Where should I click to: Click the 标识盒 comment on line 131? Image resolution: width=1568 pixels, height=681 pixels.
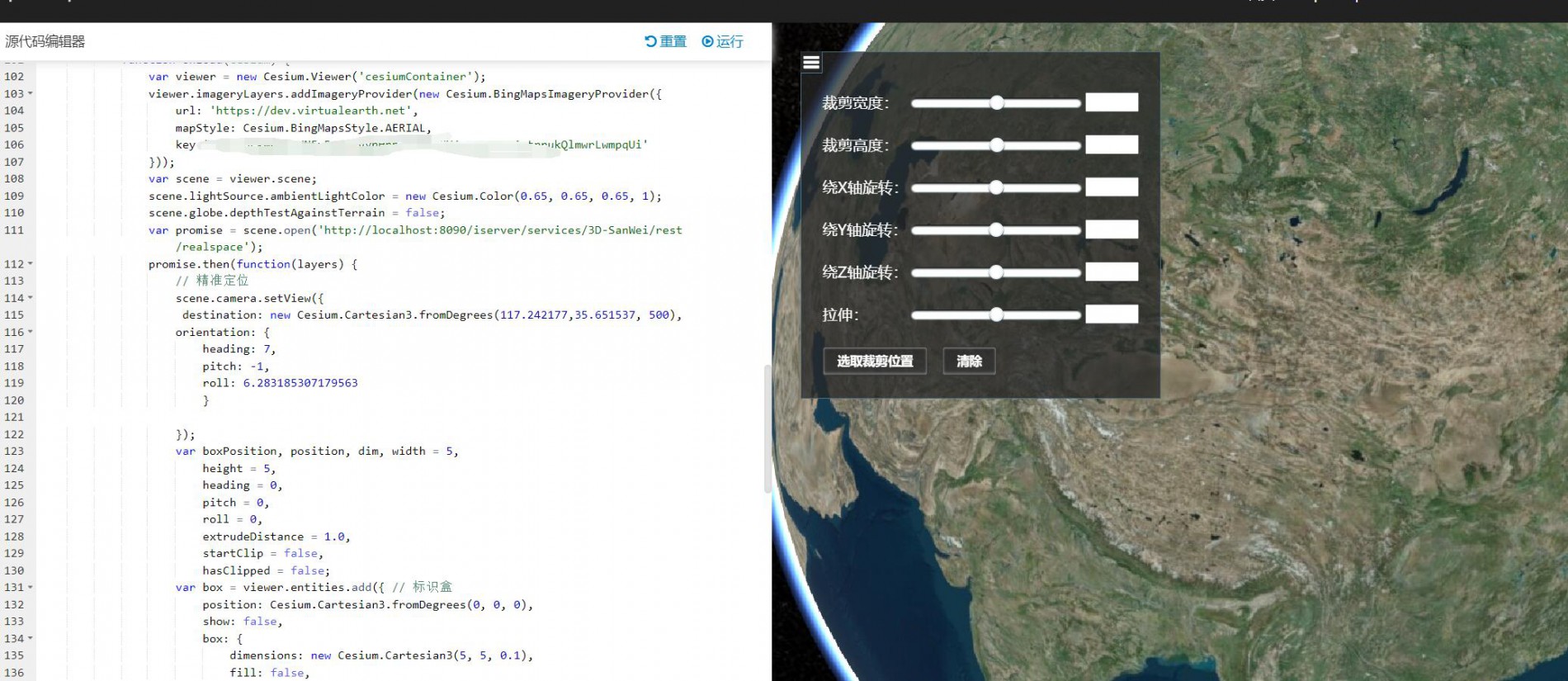pyautogui.click(x=423, y=587)
